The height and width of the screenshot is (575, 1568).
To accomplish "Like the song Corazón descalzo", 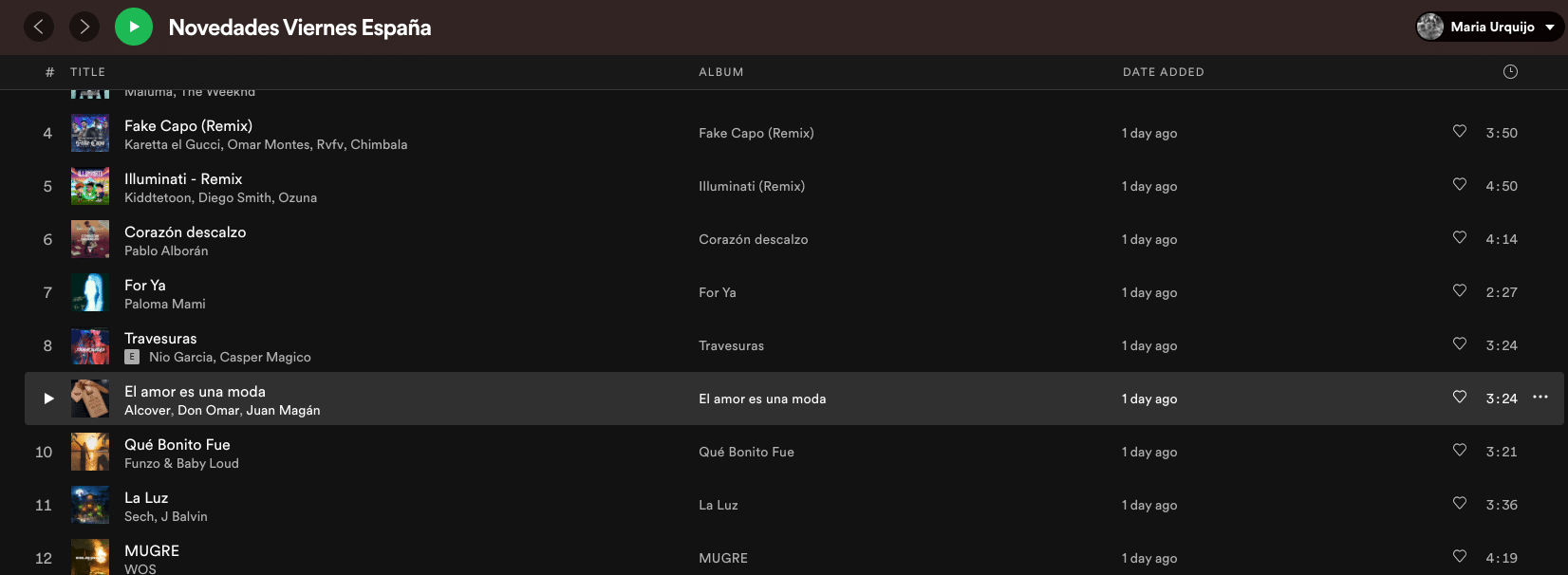I will coord(1460,238).
